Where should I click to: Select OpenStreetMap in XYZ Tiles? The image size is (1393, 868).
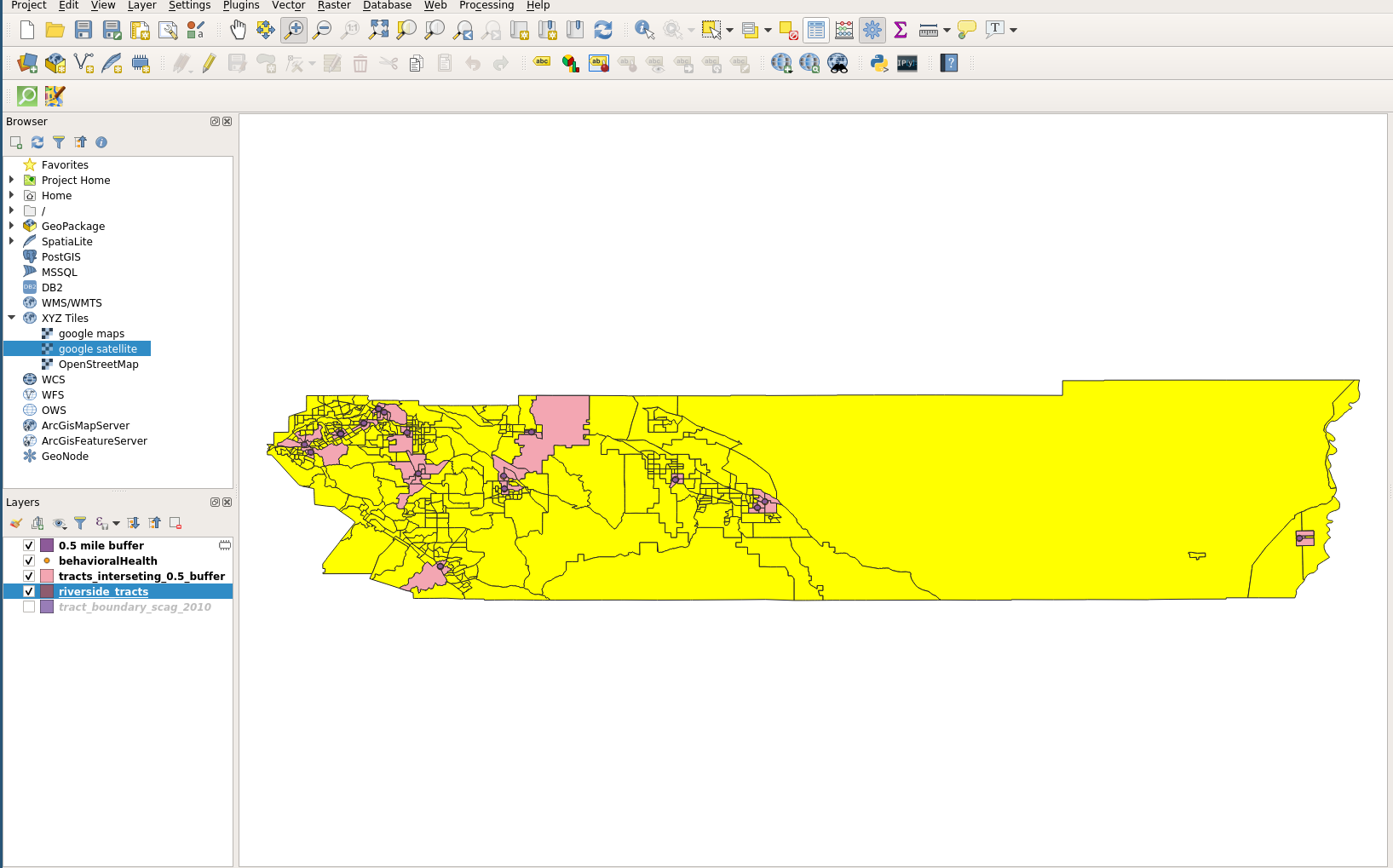click(x=98, y=365)
